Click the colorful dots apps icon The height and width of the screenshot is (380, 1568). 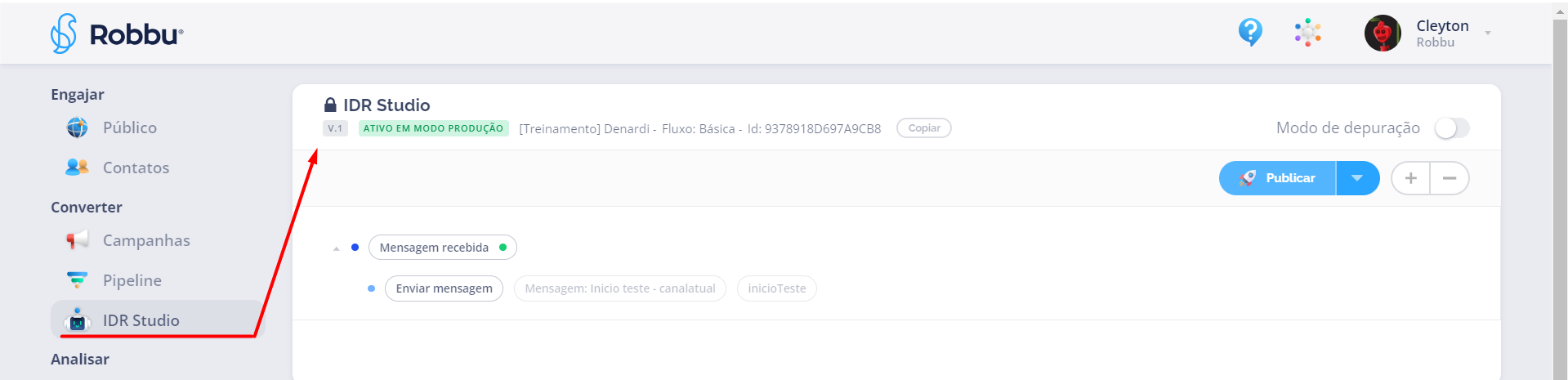coord(1307,33)
